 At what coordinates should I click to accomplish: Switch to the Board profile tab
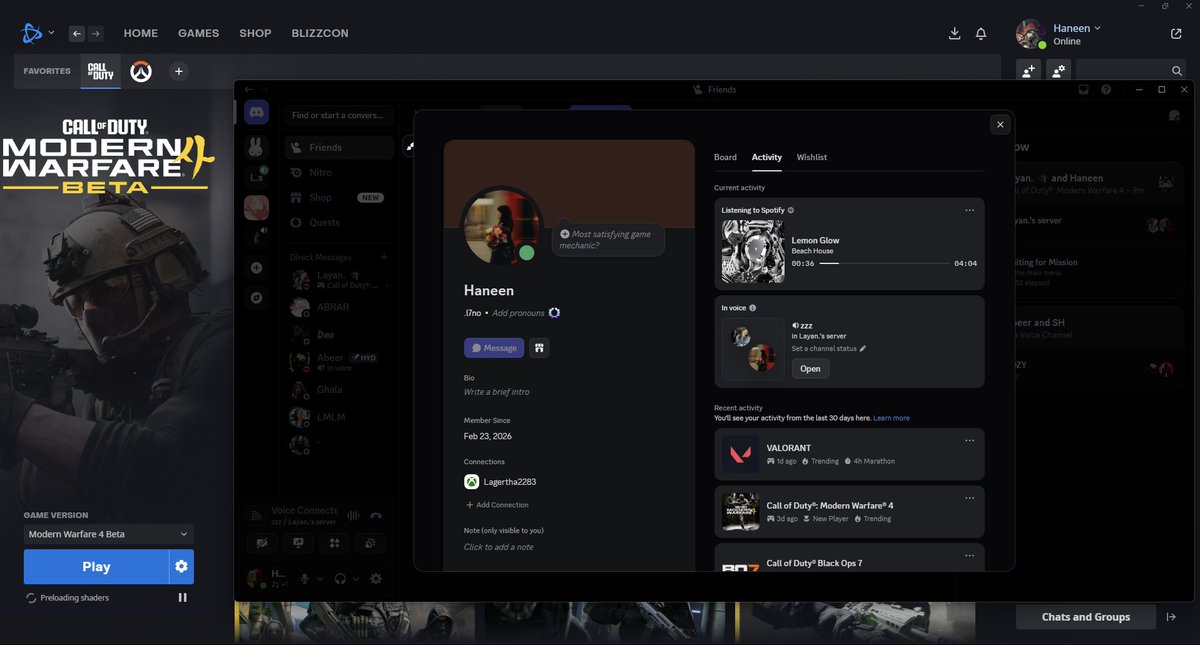point(725,157)
